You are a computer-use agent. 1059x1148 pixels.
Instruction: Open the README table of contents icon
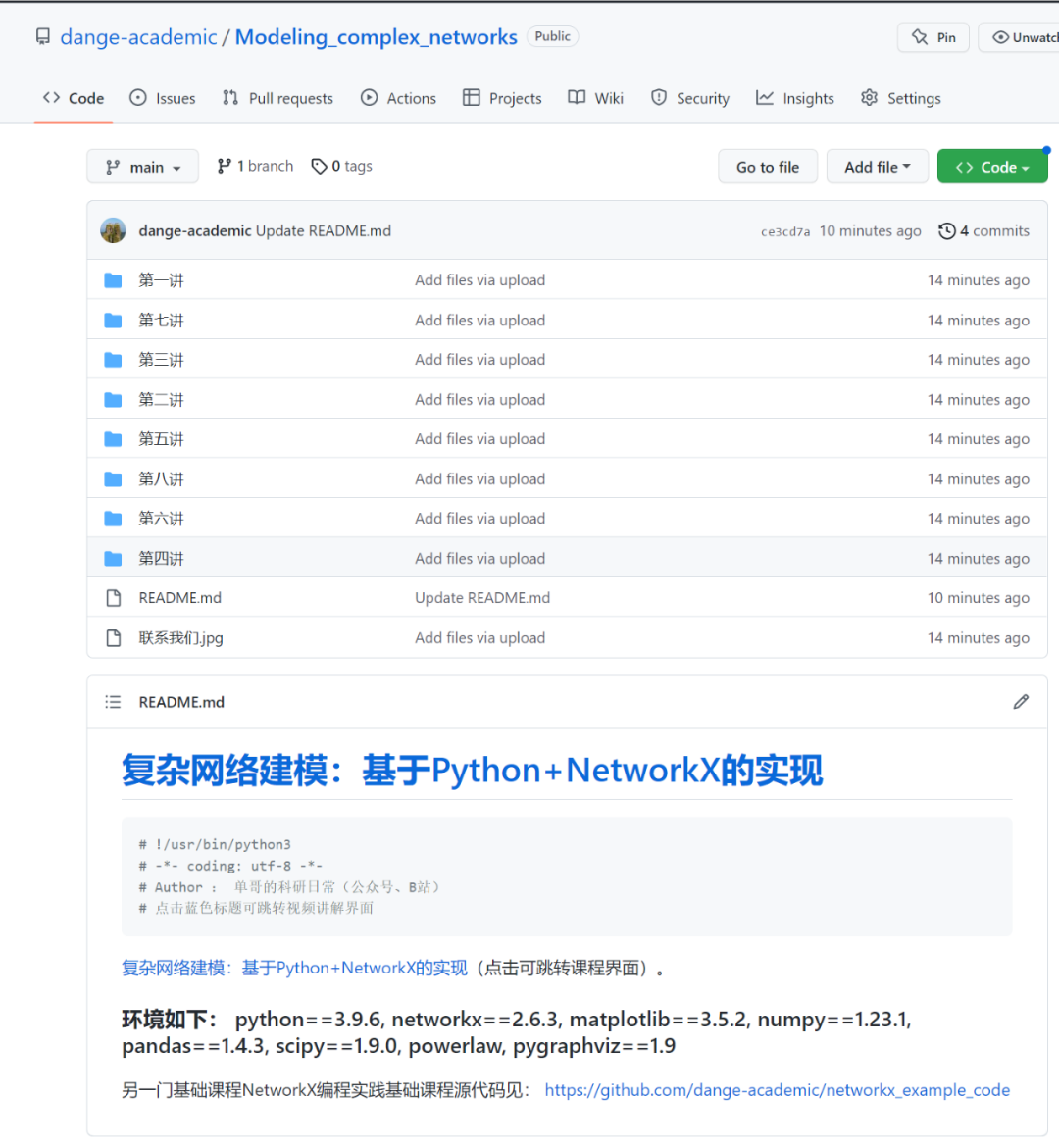pyautogui.click(x=113, y=702)
